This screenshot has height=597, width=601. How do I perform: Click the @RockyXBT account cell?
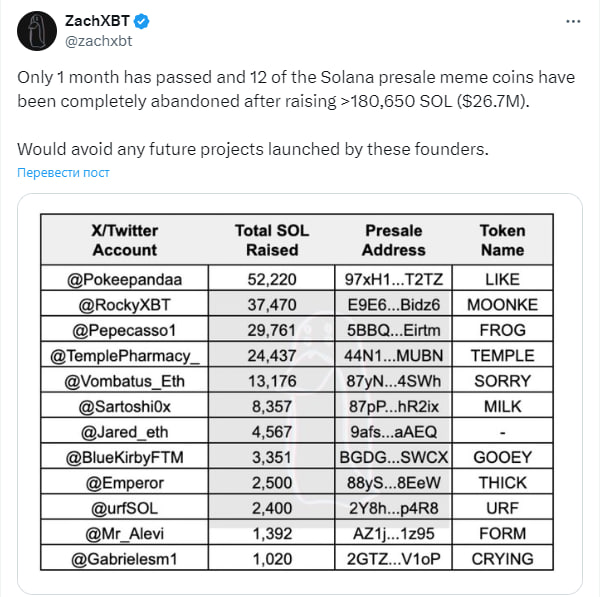click(125, 305)
